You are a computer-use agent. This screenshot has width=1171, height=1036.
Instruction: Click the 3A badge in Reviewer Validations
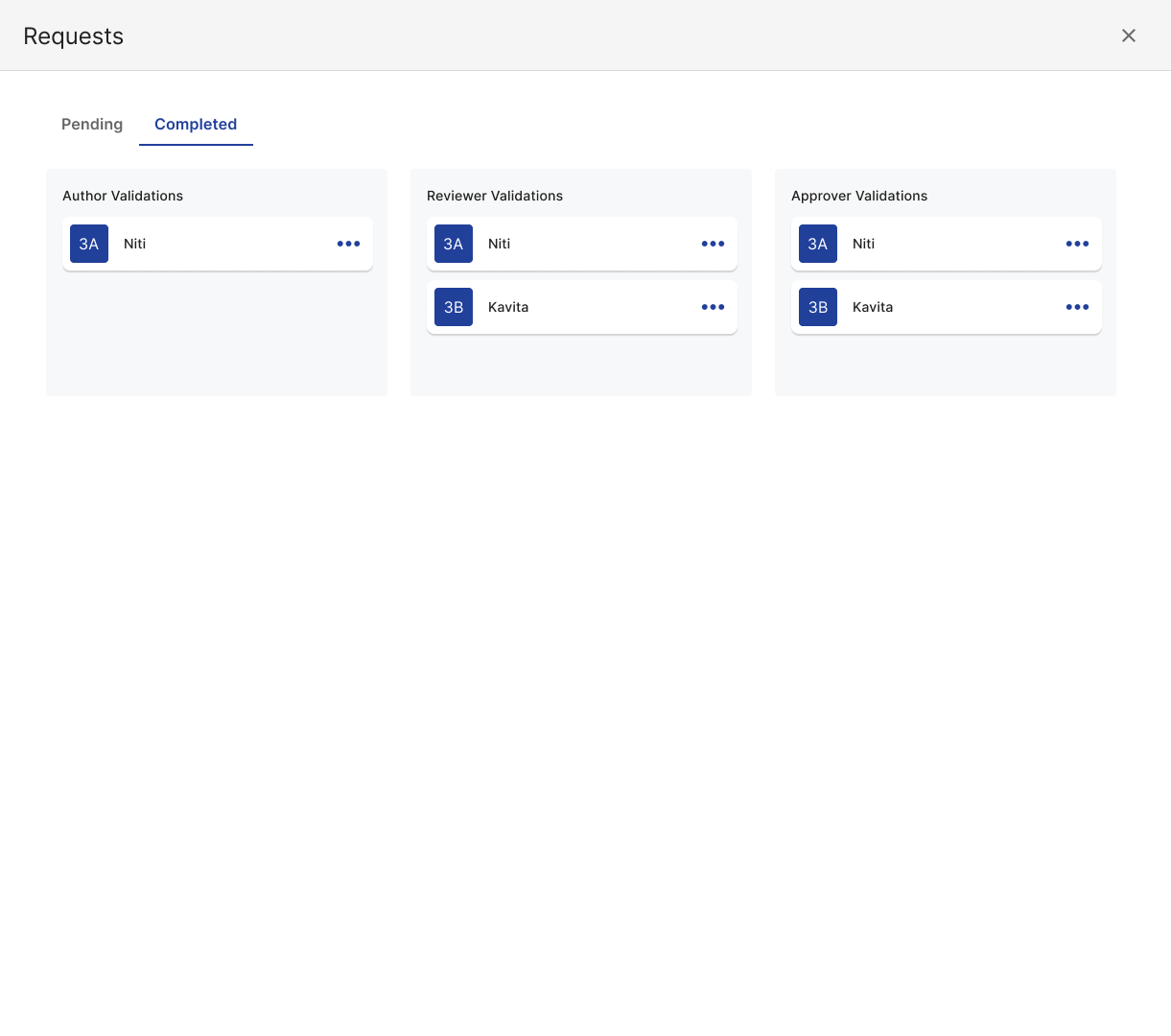pyautogui.click(x=454, y=244)
